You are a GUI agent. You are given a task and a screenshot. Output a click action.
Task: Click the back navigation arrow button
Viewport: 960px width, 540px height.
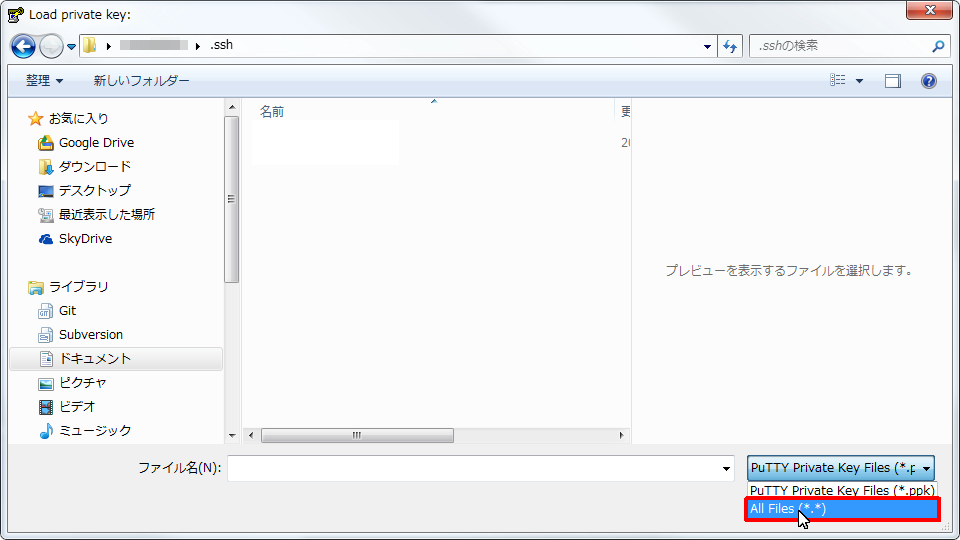23,46
